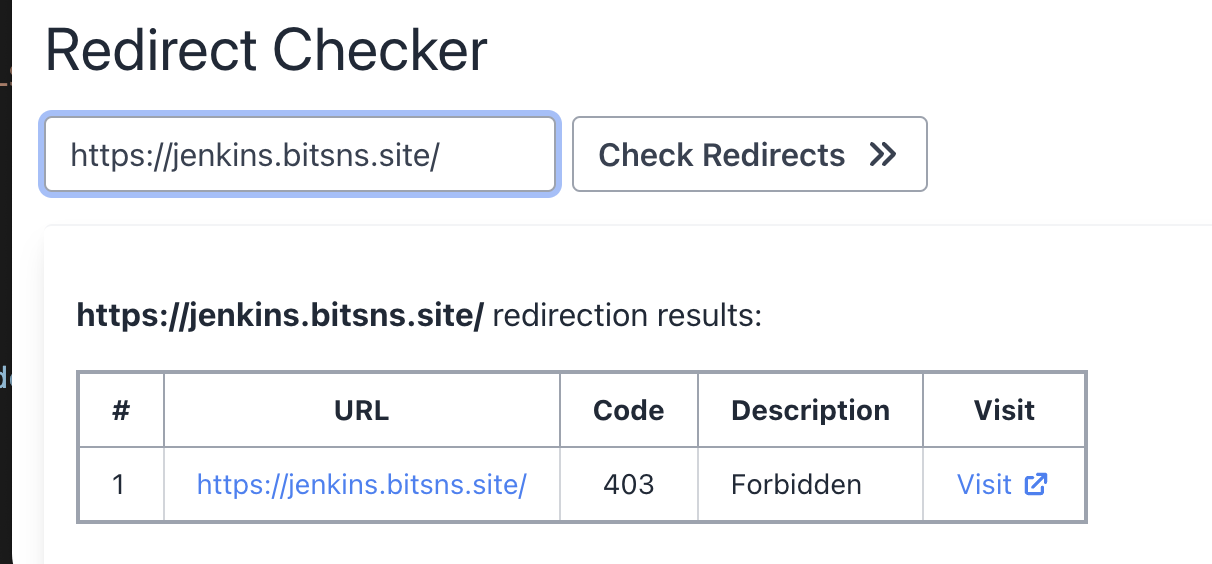Focus the URL input containing jenkins.bitsns.site
Screen dimensions: 1212x564
300,155
